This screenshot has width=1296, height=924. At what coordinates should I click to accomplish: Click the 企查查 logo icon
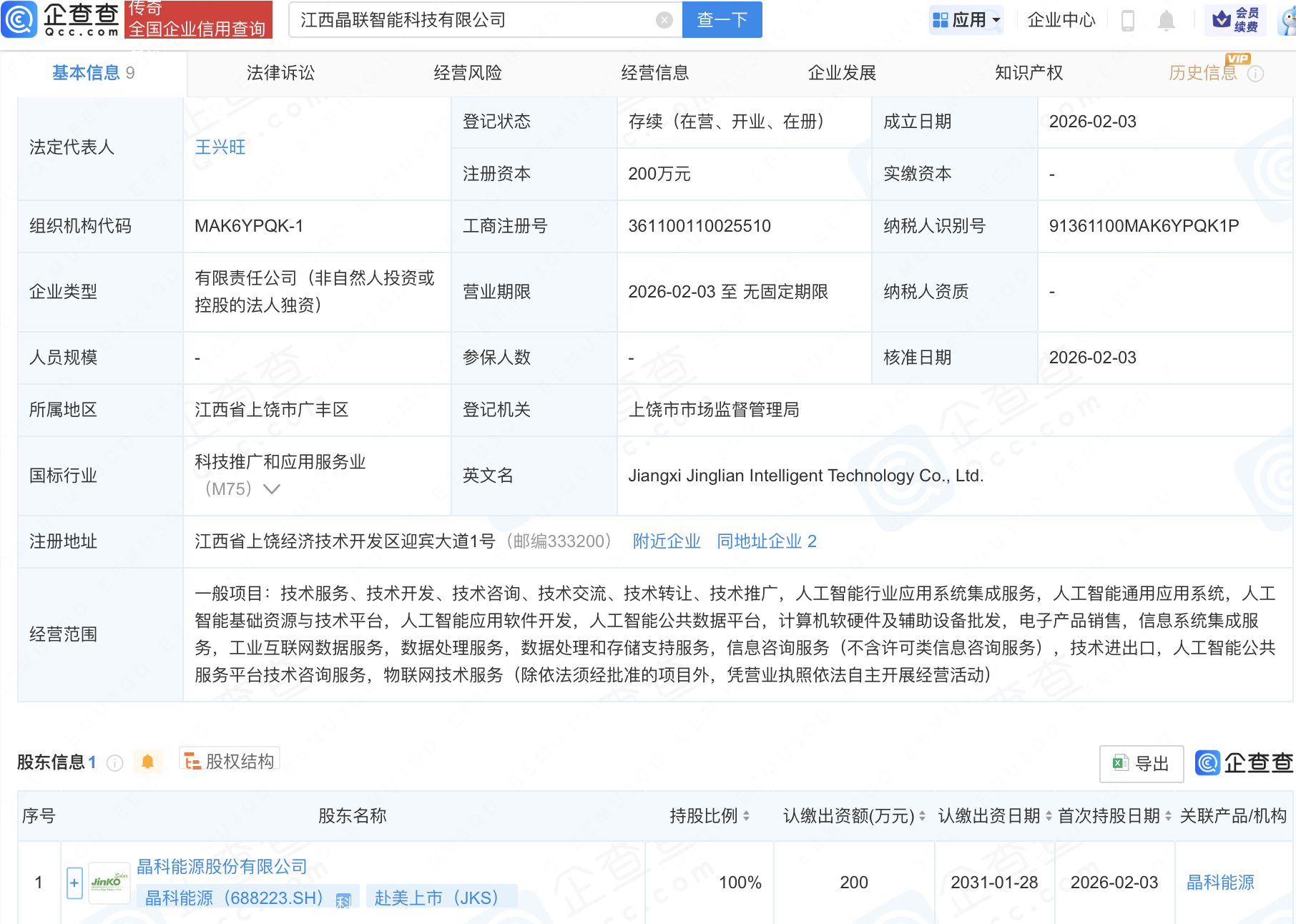(19, 19)
